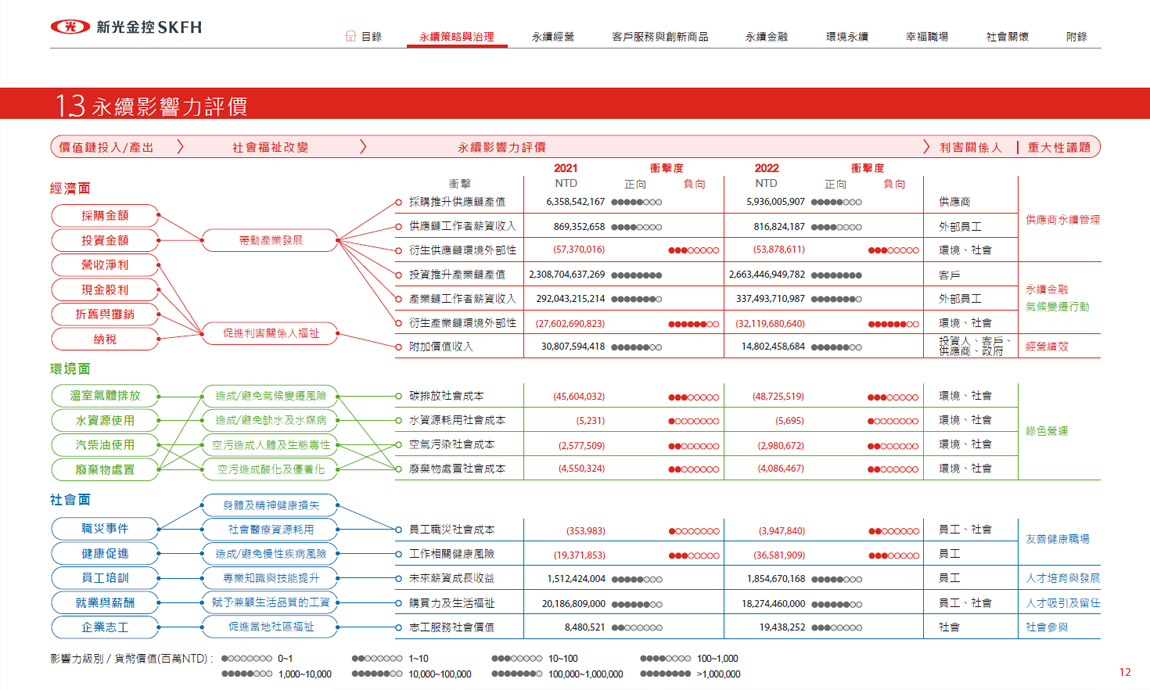
Task: Select the 溫室氣體排放 box
Action: 104,396
